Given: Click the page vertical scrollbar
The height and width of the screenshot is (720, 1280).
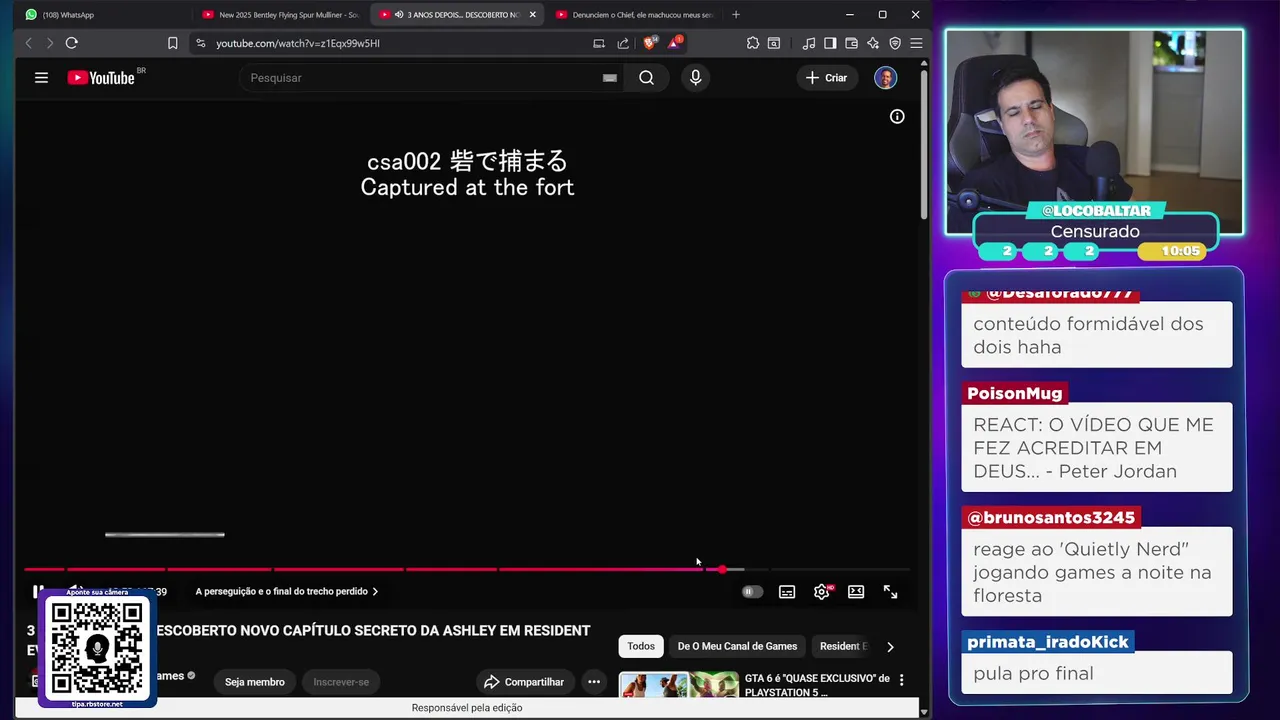Looking at the screenshot, I should (924, 145).
